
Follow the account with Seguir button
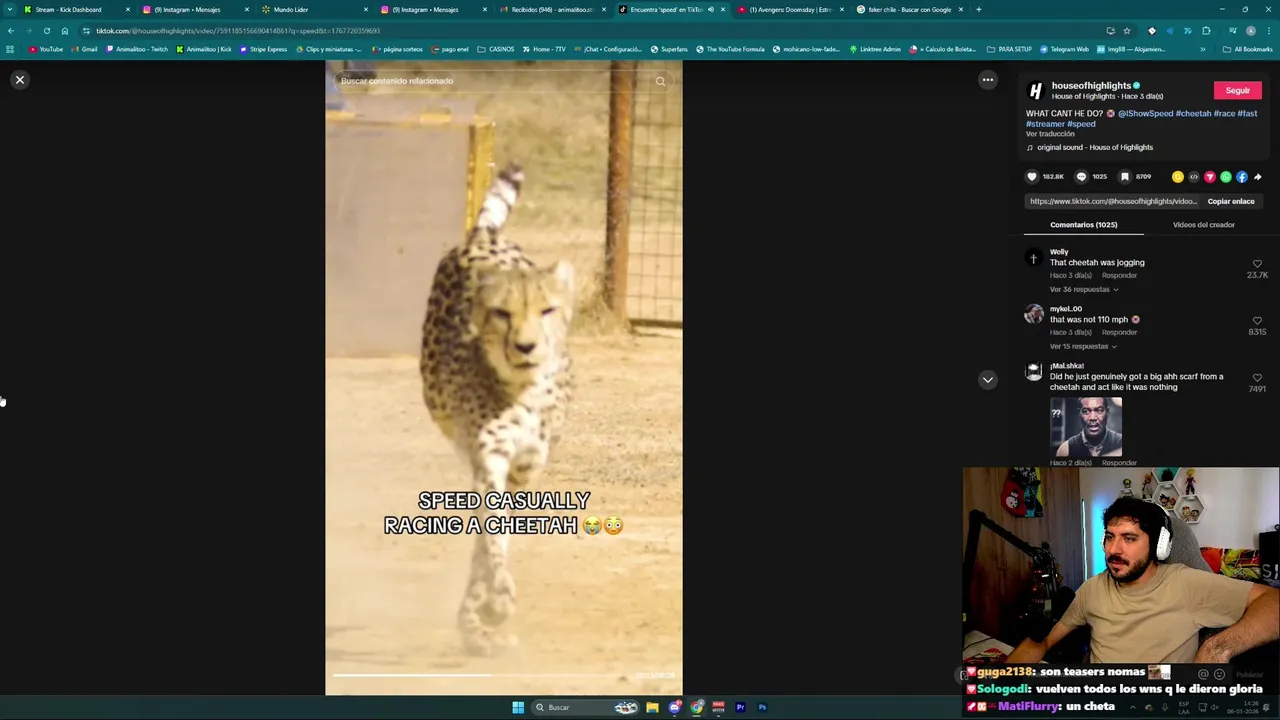[1237, 90]
